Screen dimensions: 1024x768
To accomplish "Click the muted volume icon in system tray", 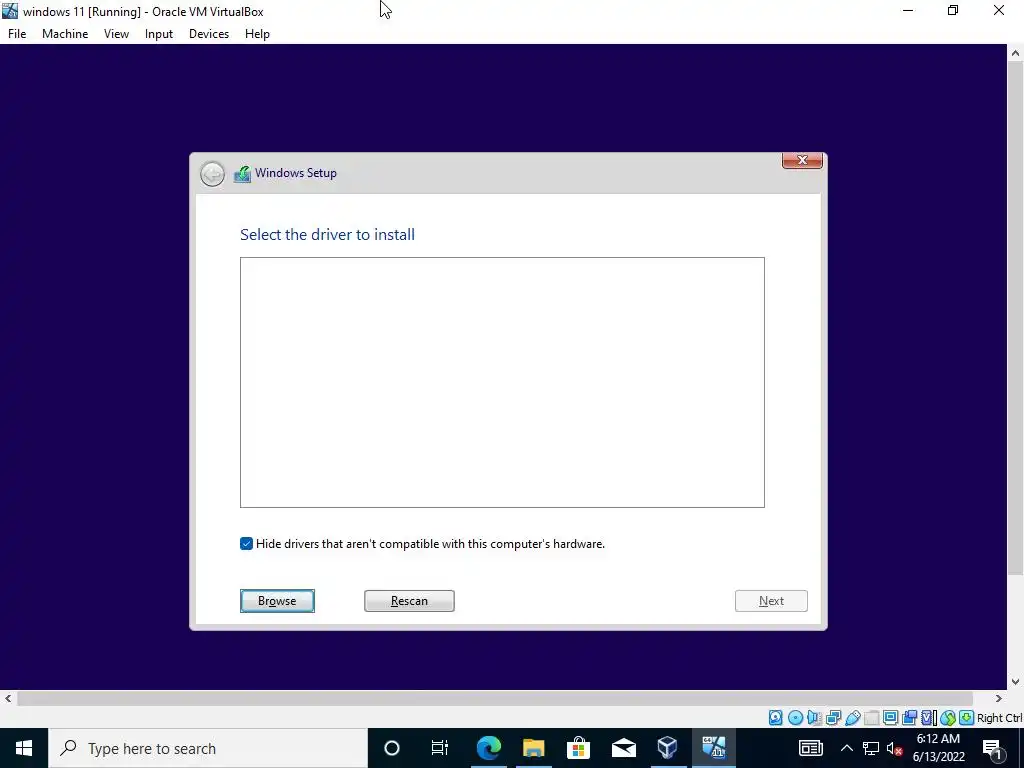I will [895, 748].
